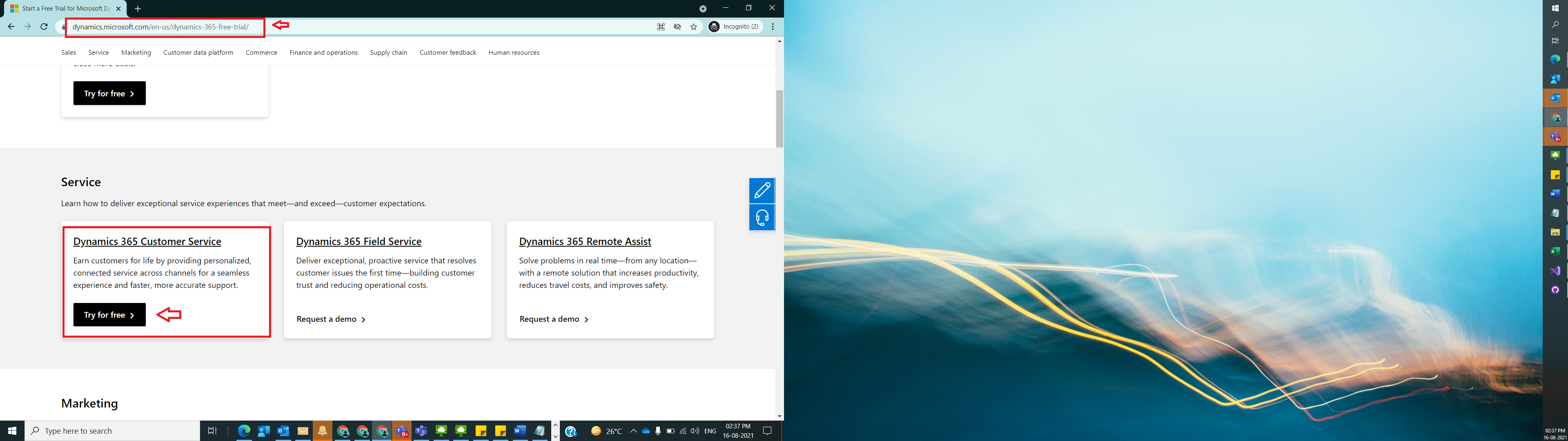Viewport: 1568px width, 441px height.
Task: Open Chrome's three-dot menu
Action: pyautogui.click(x=773, y=27)
